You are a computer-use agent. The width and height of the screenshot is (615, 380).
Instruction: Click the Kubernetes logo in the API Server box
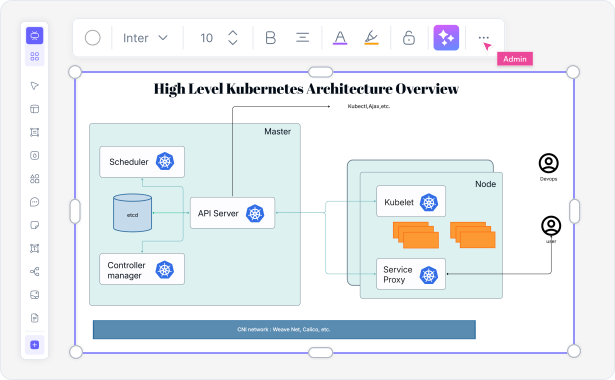tap(255, 214)
